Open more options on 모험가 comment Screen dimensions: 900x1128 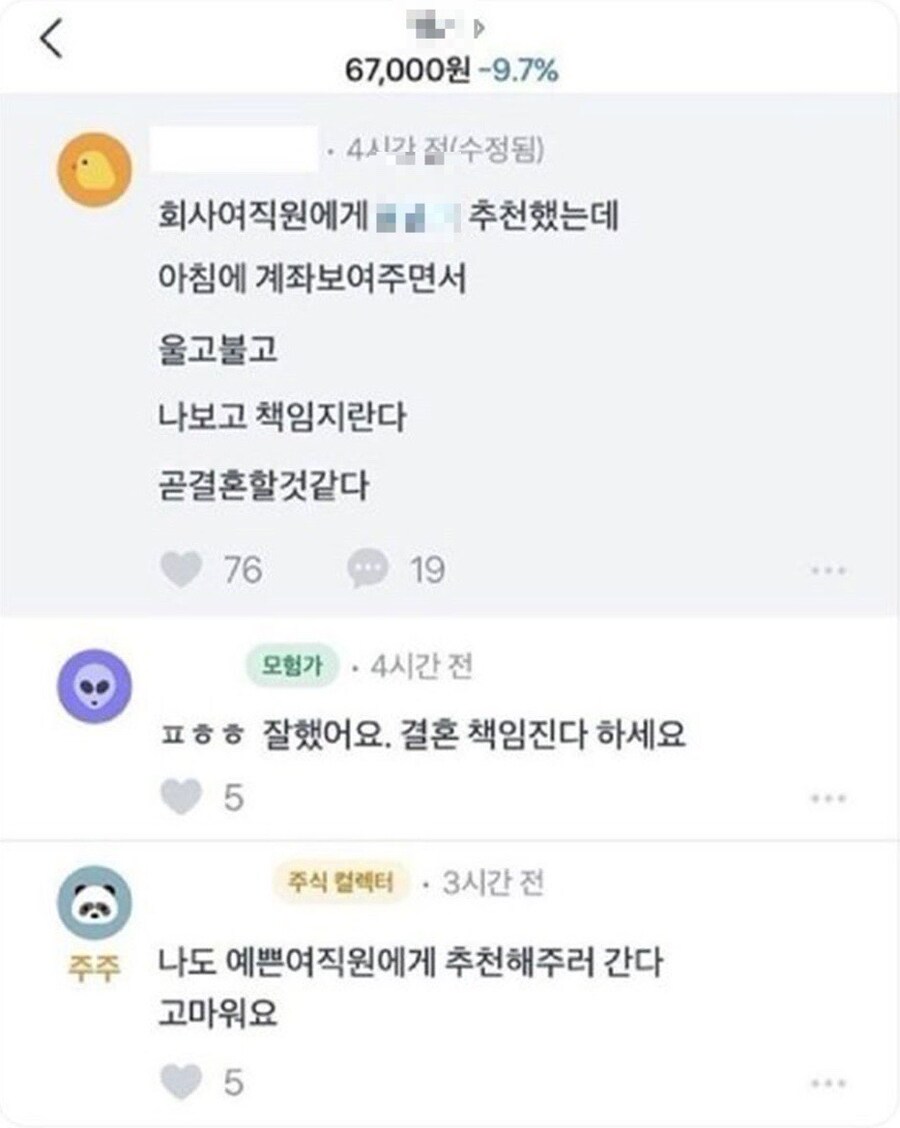pyautogui.click(x=829, y=798)
